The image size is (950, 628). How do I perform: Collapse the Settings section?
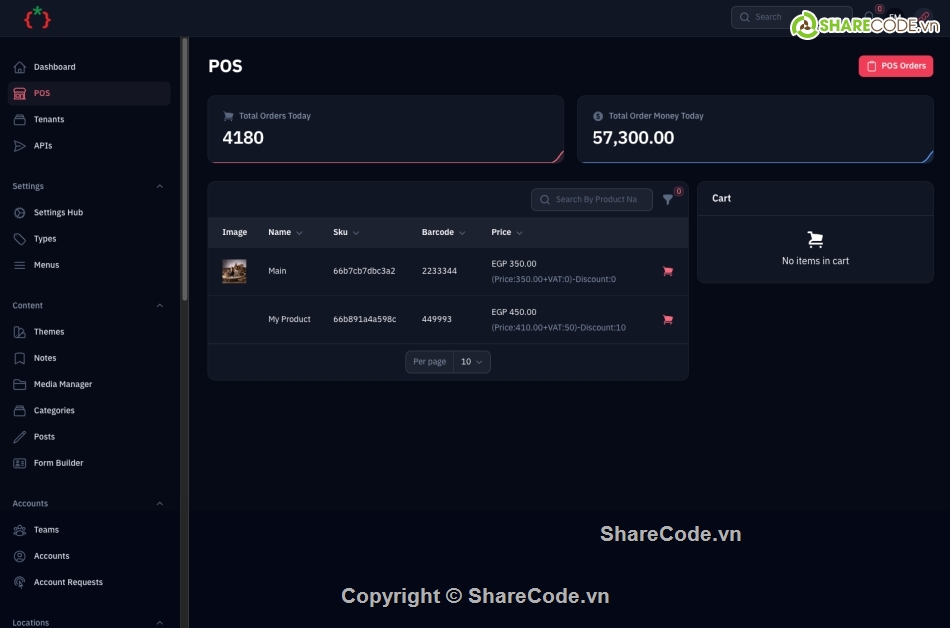(160, 185)
